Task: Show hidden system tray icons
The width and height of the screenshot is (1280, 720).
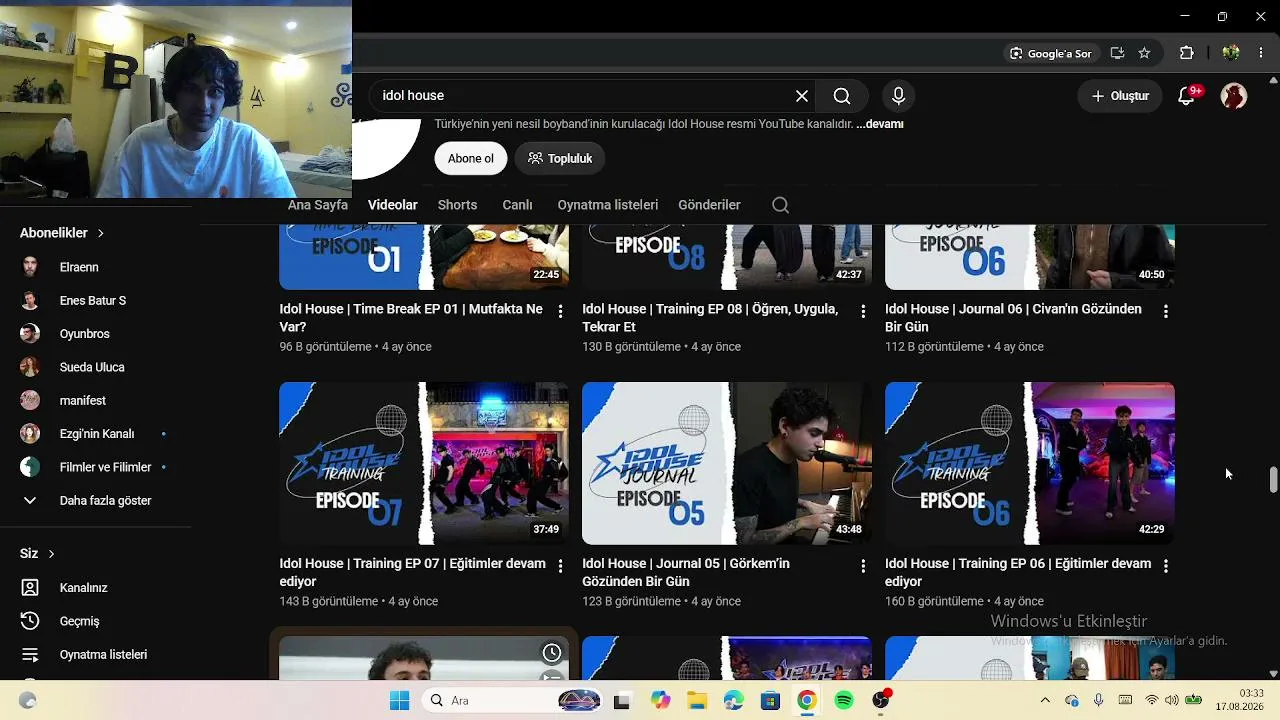Action: 1045,700
